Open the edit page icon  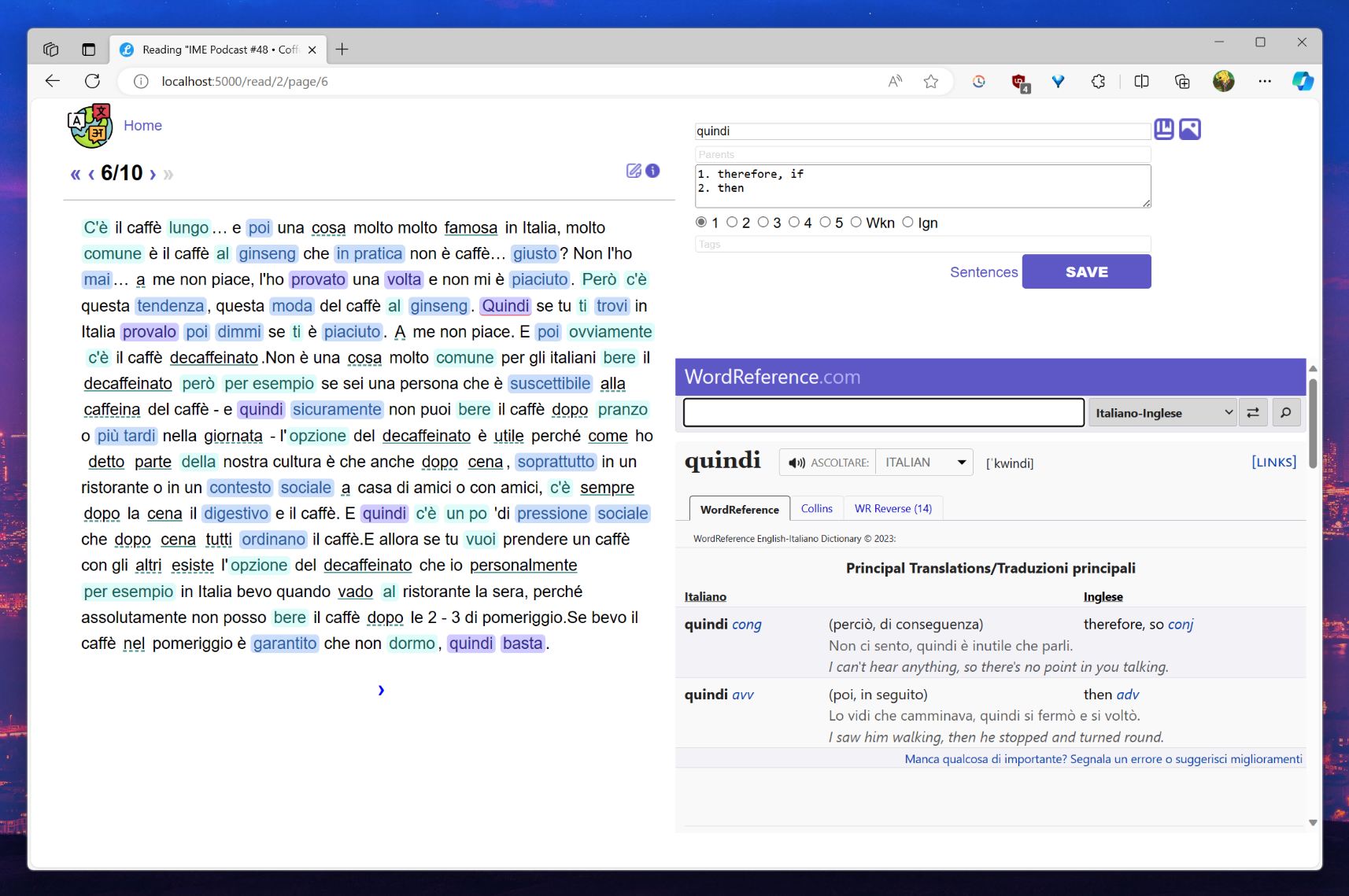pos(634,171)
